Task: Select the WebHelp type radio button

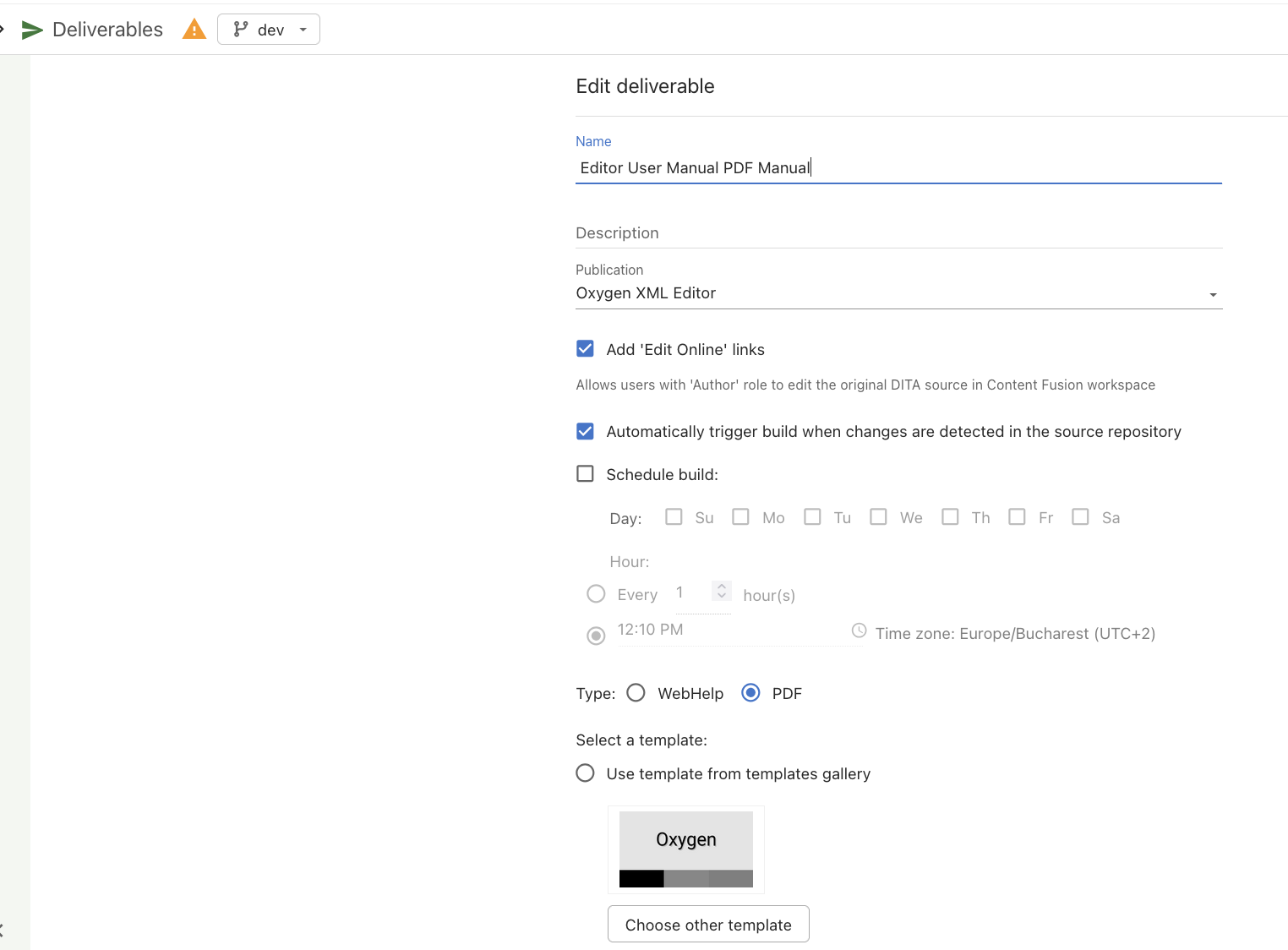Action: click(636, 693)
